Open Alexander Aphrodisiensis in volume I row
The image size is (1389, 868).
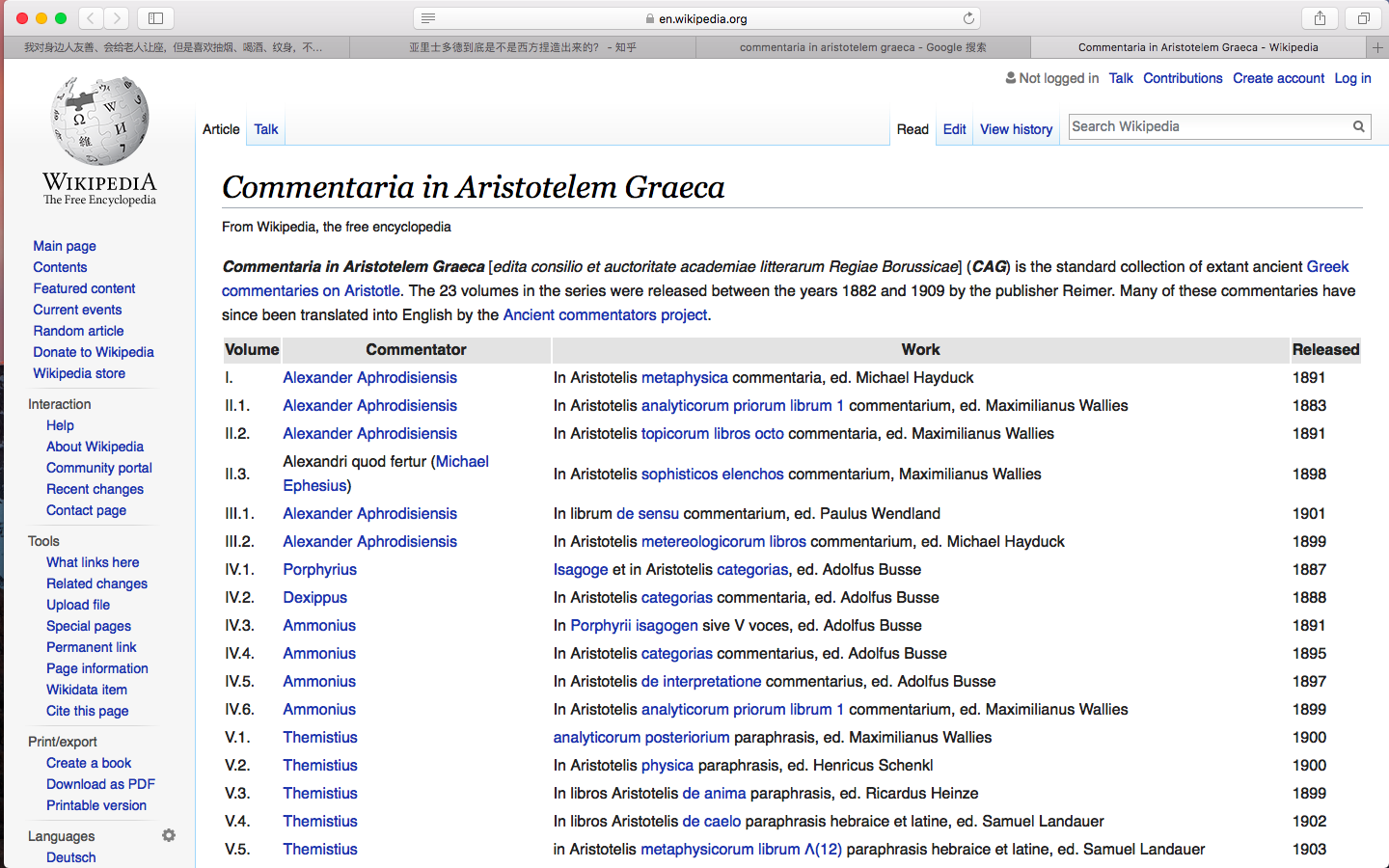[369, 377]
